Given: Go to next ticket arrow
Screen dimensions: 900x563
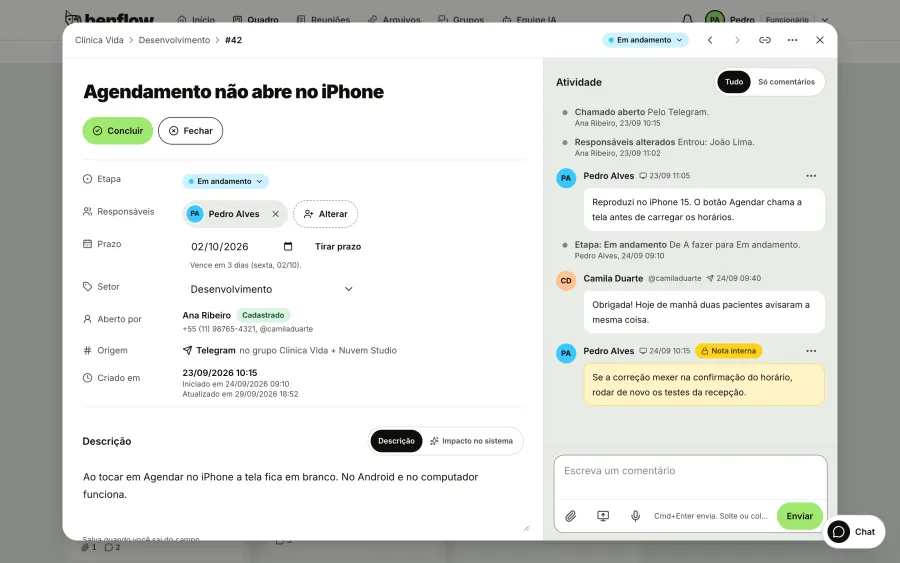Looking at the screenshot, I should tap(737, 40).
